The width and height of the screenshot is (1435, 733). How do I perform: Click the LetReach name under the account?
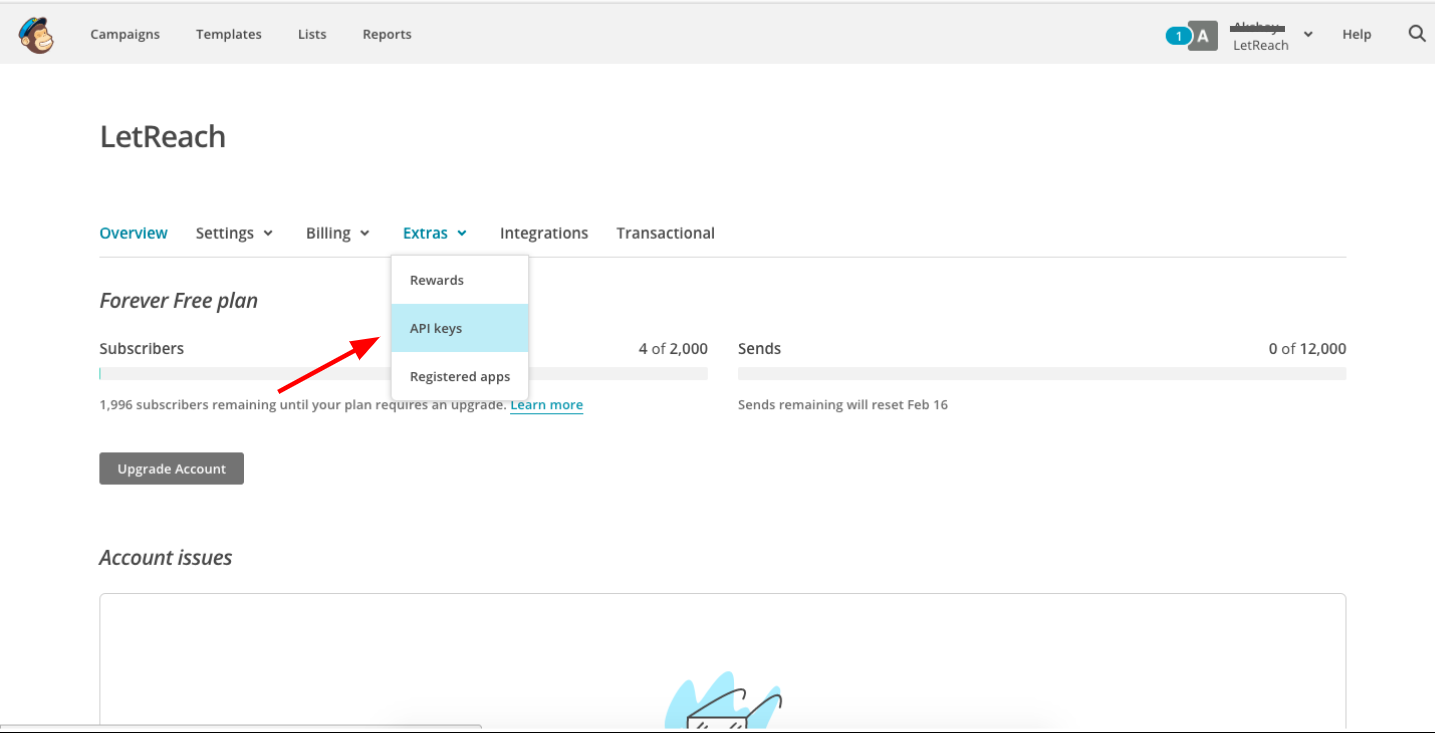point(1261,46)
